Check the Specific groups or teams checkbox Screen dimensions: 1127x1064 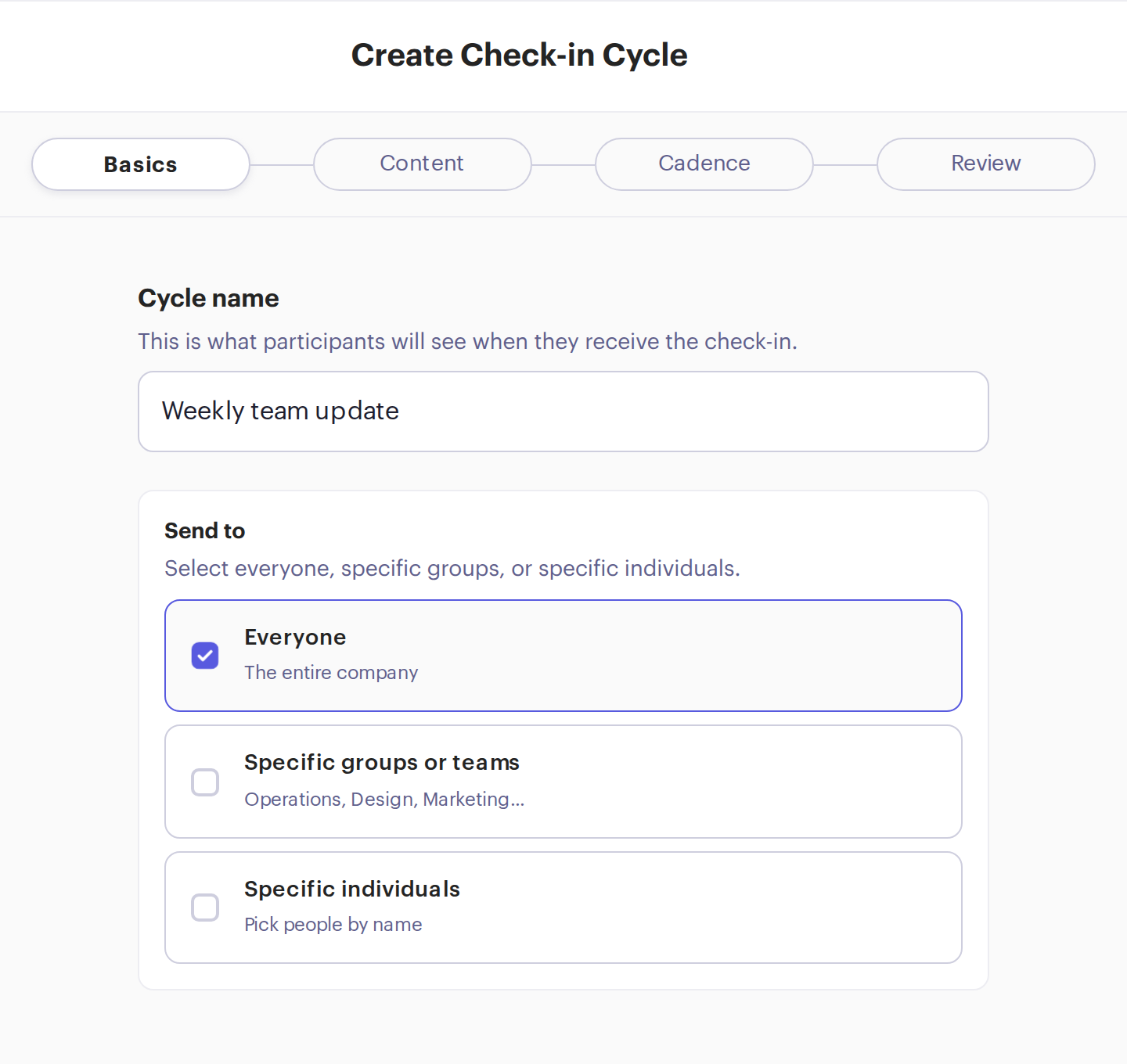pos(205,782)
